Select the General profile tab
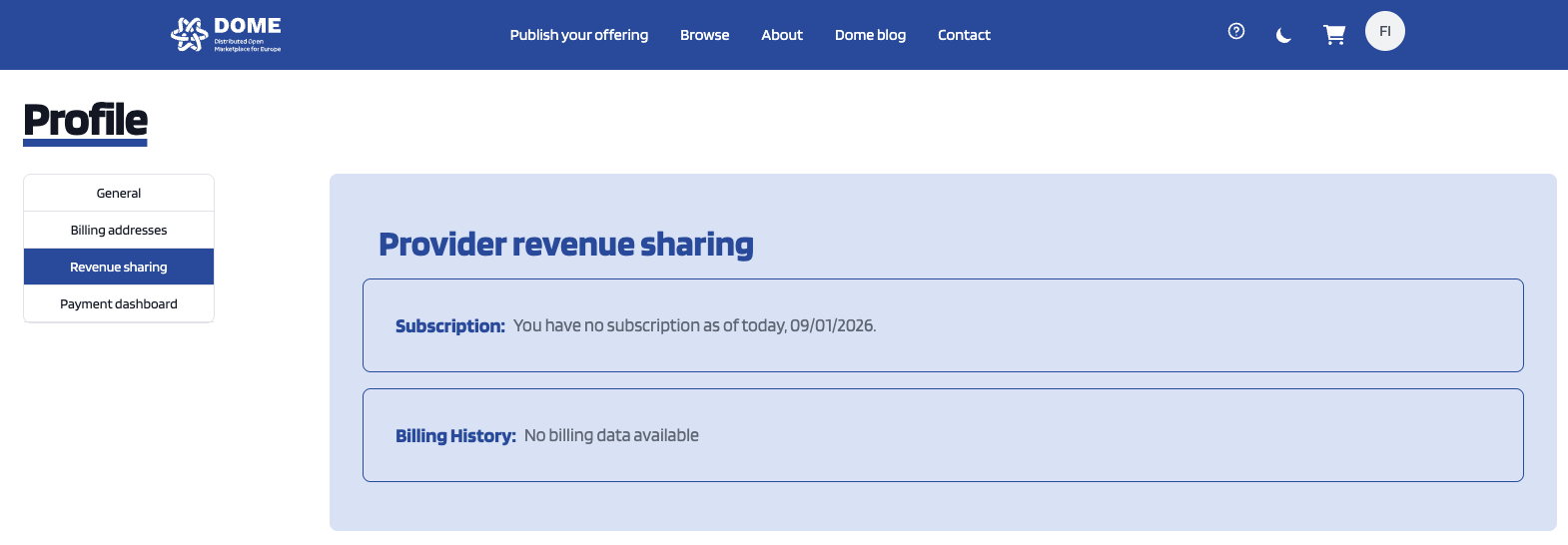1568x545 pixels. (119, 194)
